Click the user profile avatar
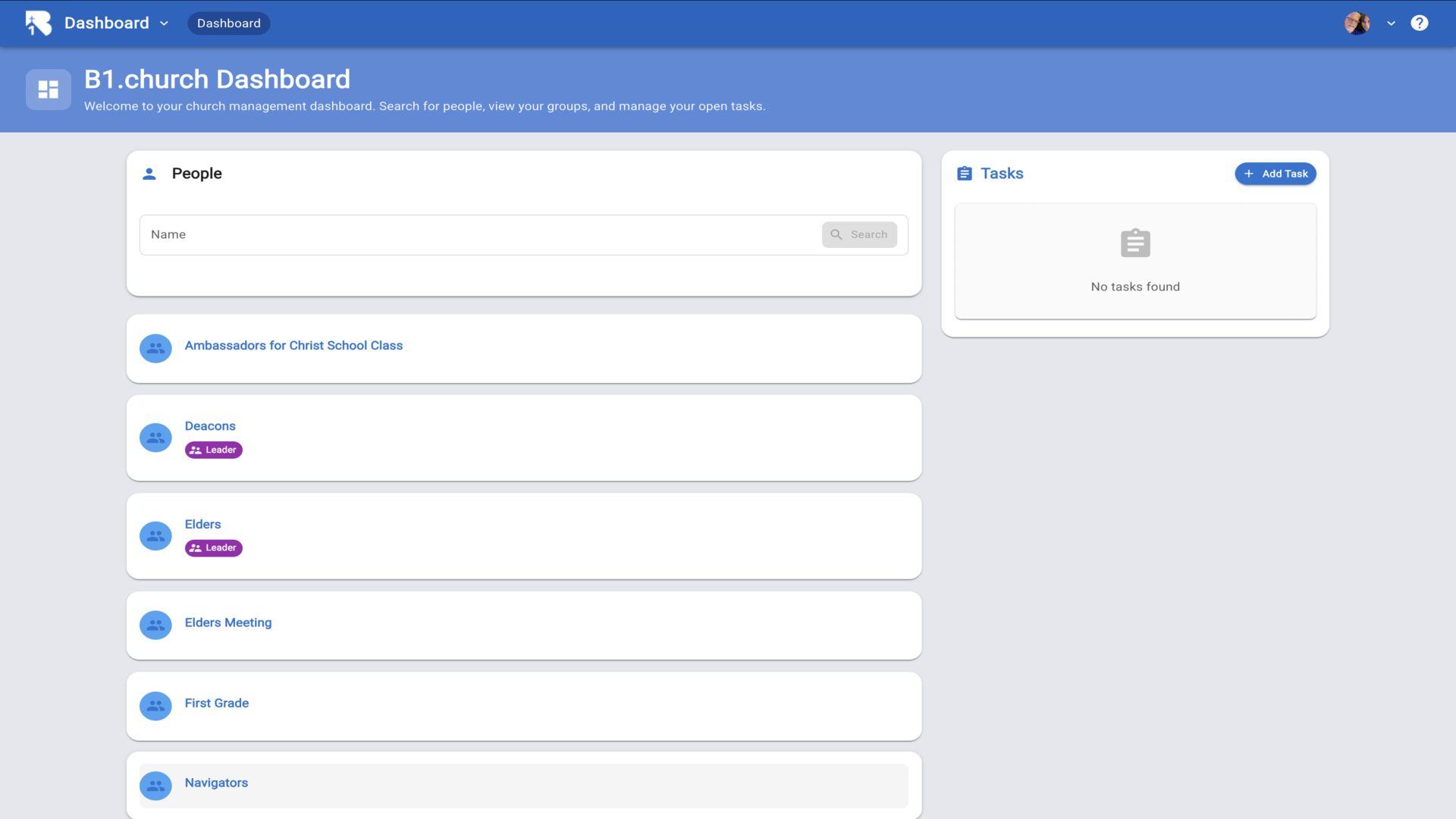The width and height of the screenshot is (1456, 819). click(1357, 23)
